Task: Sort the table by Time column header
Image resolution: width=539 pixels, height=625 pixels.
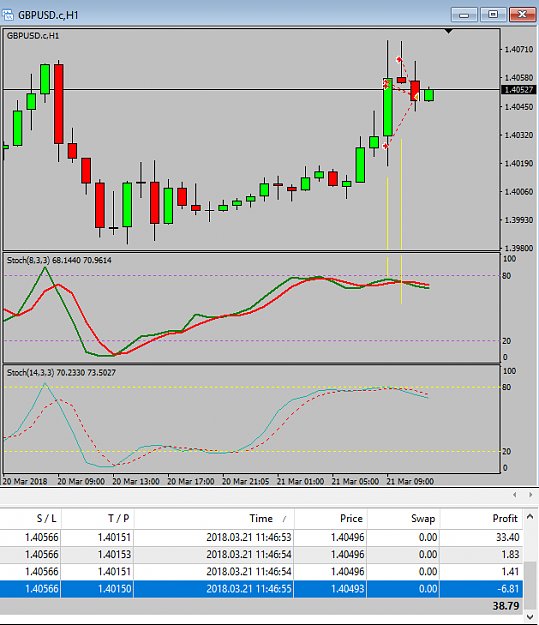Action: 261,518
